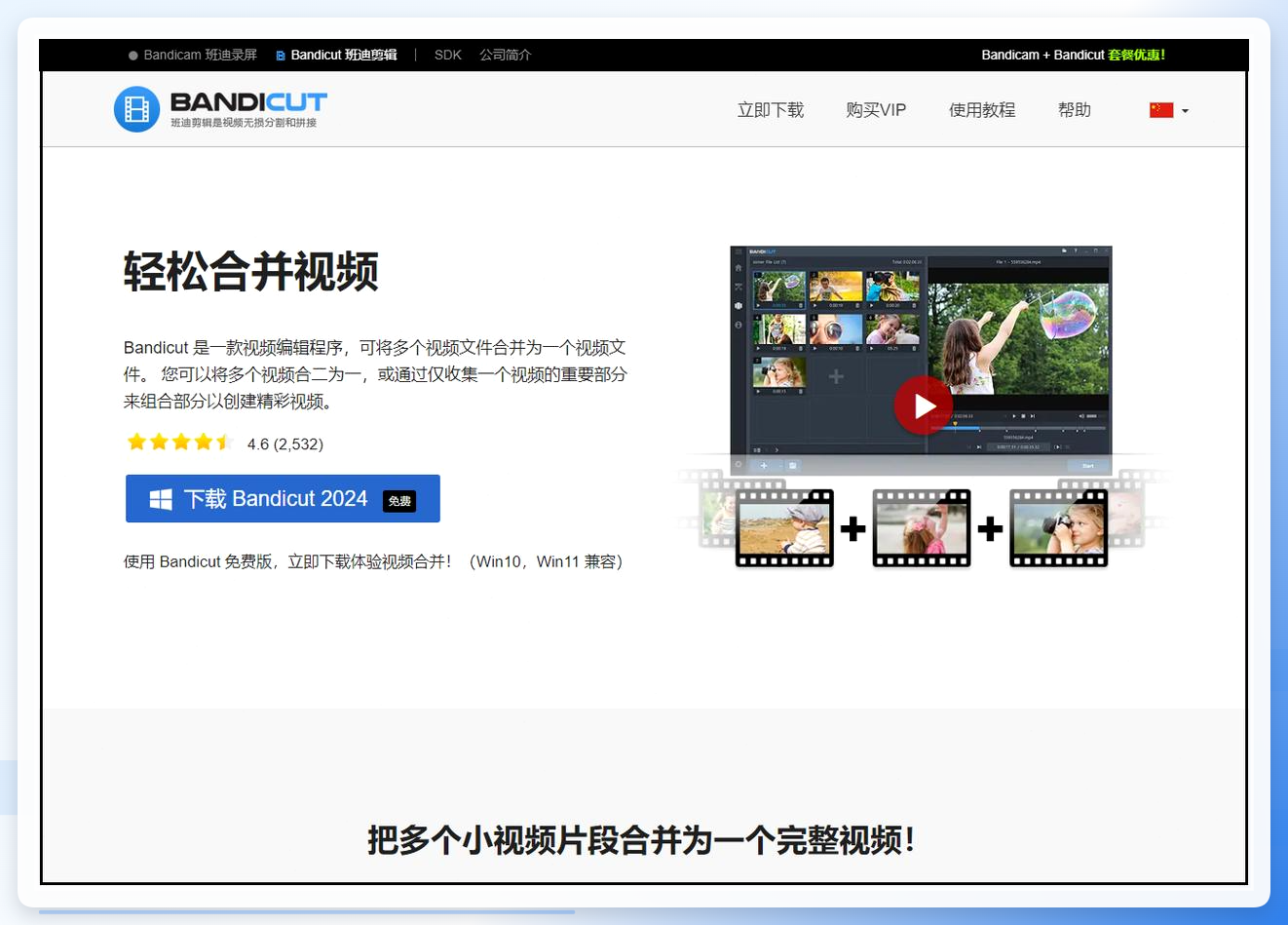Open 立即下载 menu item

pos(771,110)
